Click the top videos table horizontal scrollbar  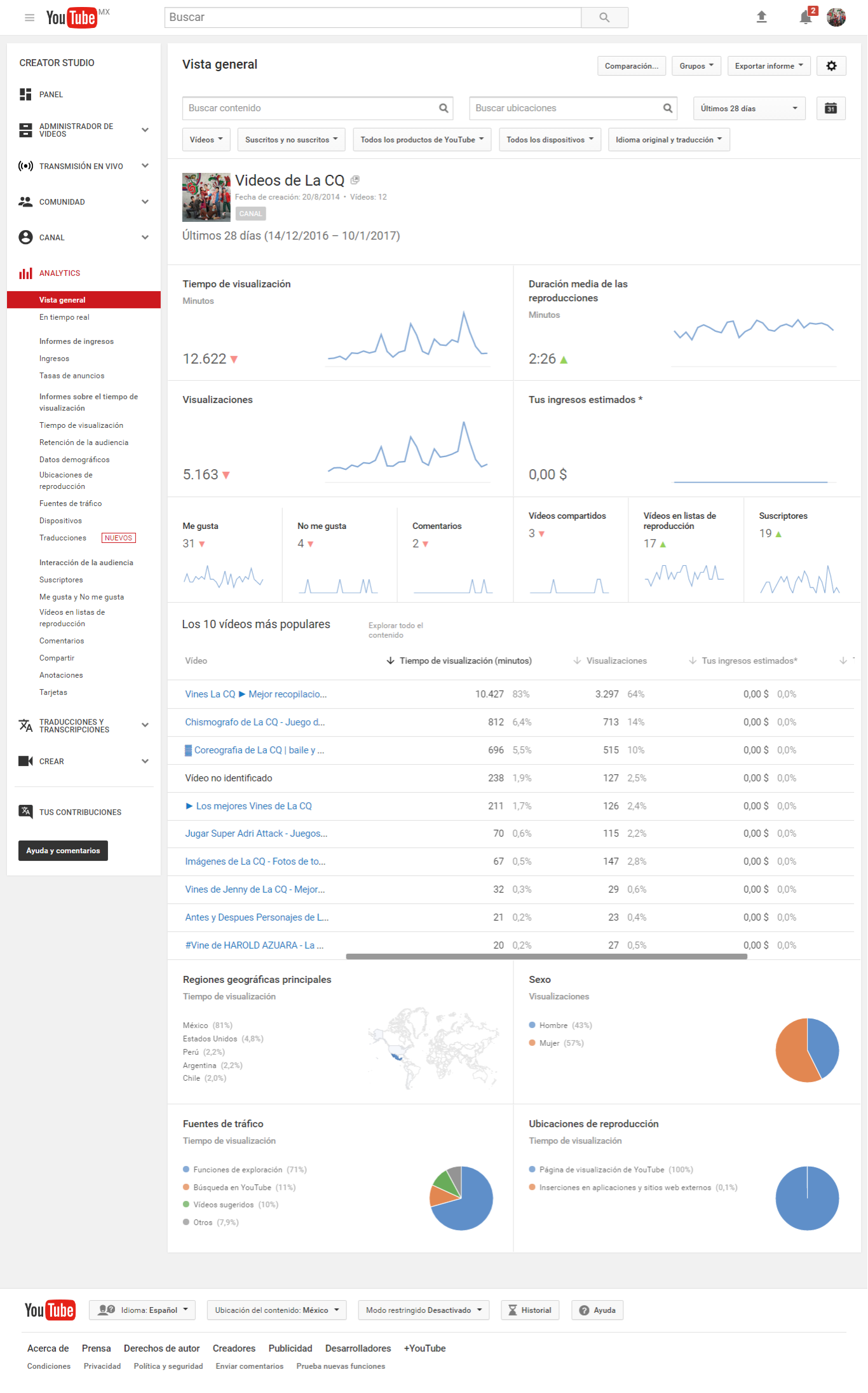click(546, 956)
